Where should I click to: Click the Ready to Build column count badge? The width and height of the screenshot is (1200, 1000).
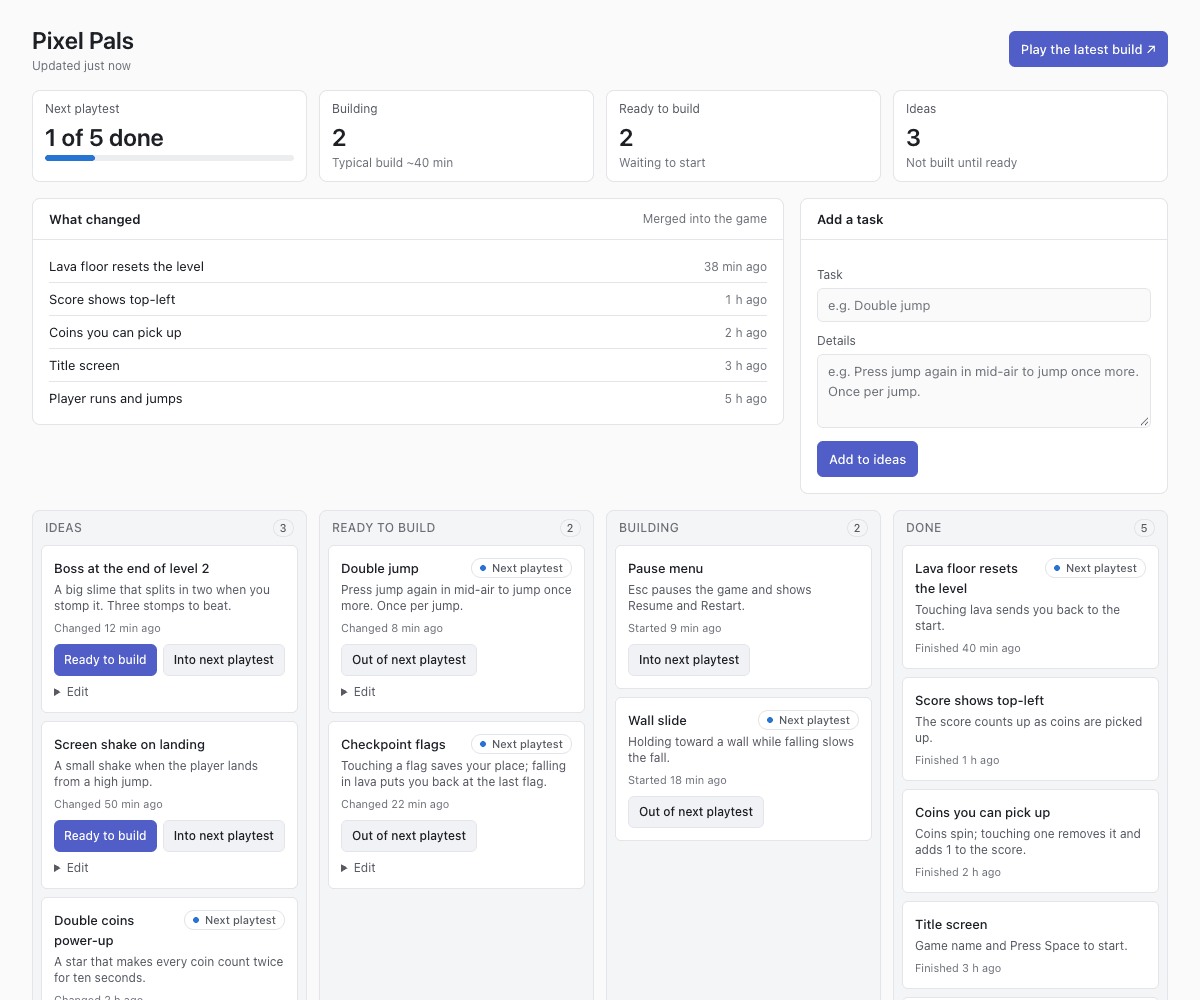click(570, 528)
